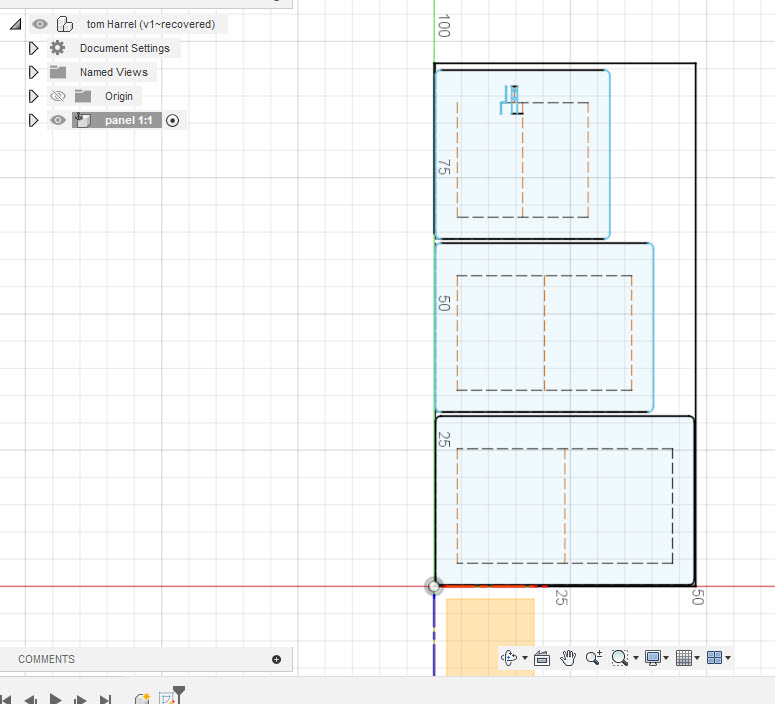The height and width of the screenshot is (704, 775).
Task: Activate the panel 1:1 radio button
Action: pos(172,120)
